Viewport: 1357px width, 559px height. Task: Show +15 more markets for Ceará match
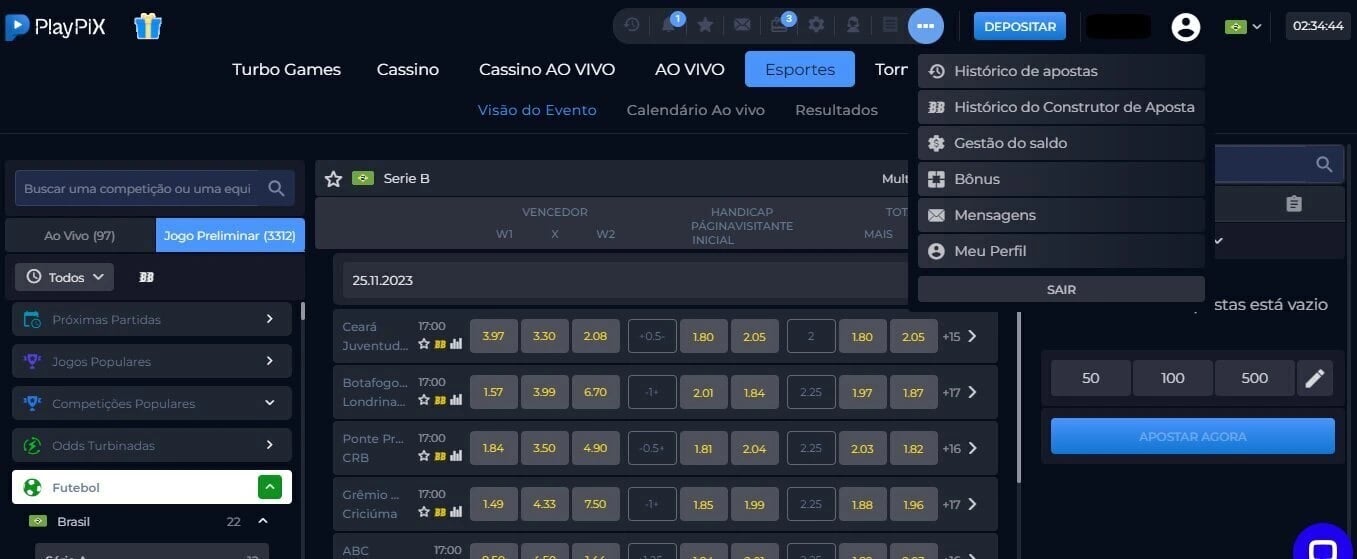[959, 337]
